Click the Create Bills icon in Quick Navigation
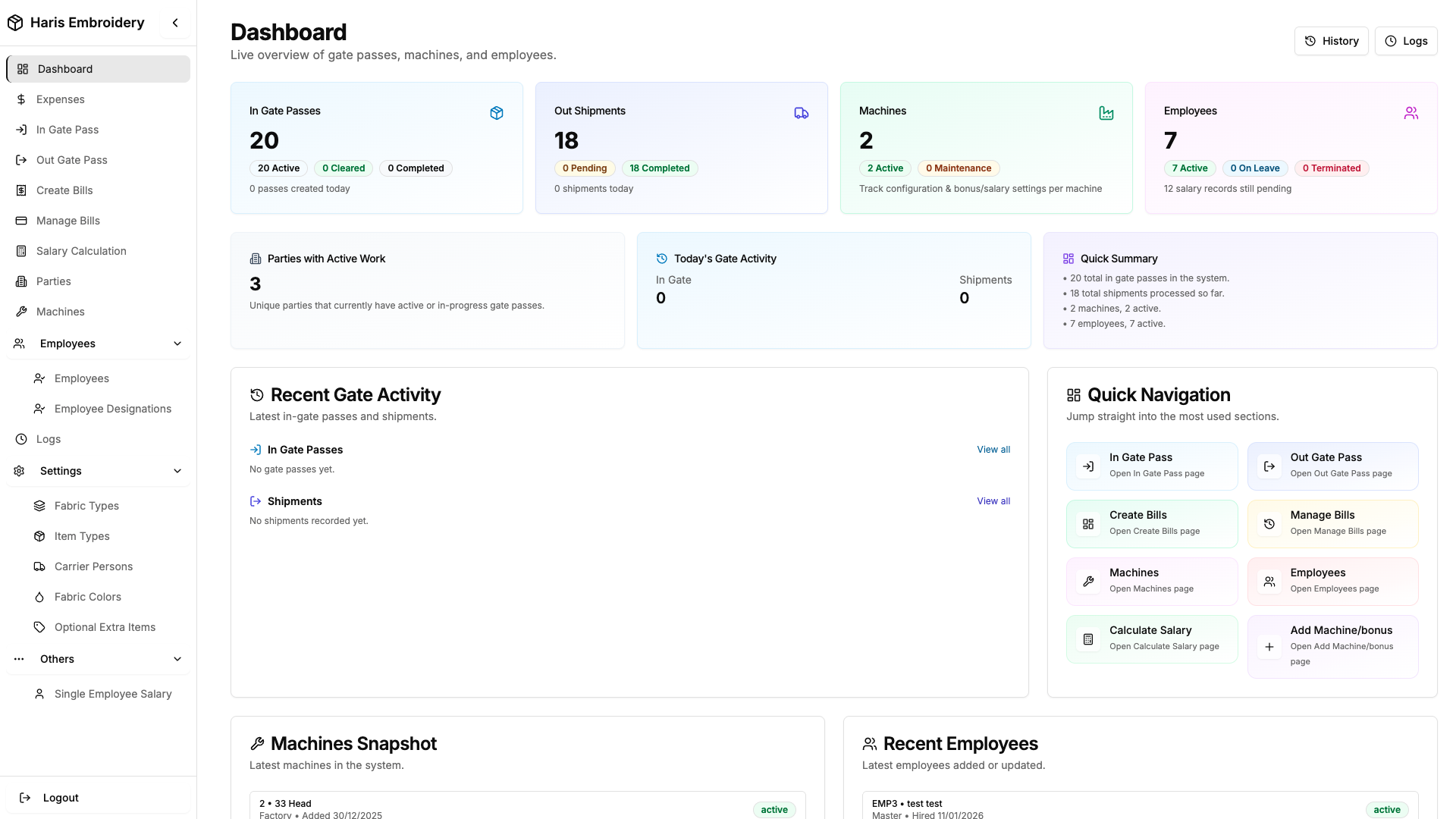The height and width of the screenshot is (819, 1456). click(x=1088, y=524)
